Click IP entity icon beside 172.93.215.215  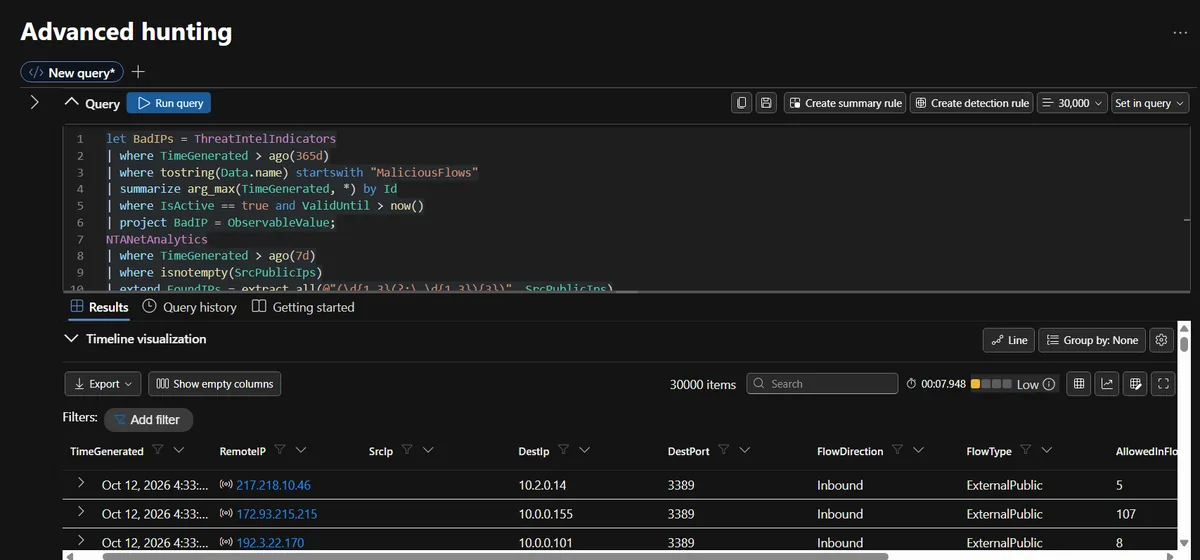pyautogui.click(x=226, y=514)
